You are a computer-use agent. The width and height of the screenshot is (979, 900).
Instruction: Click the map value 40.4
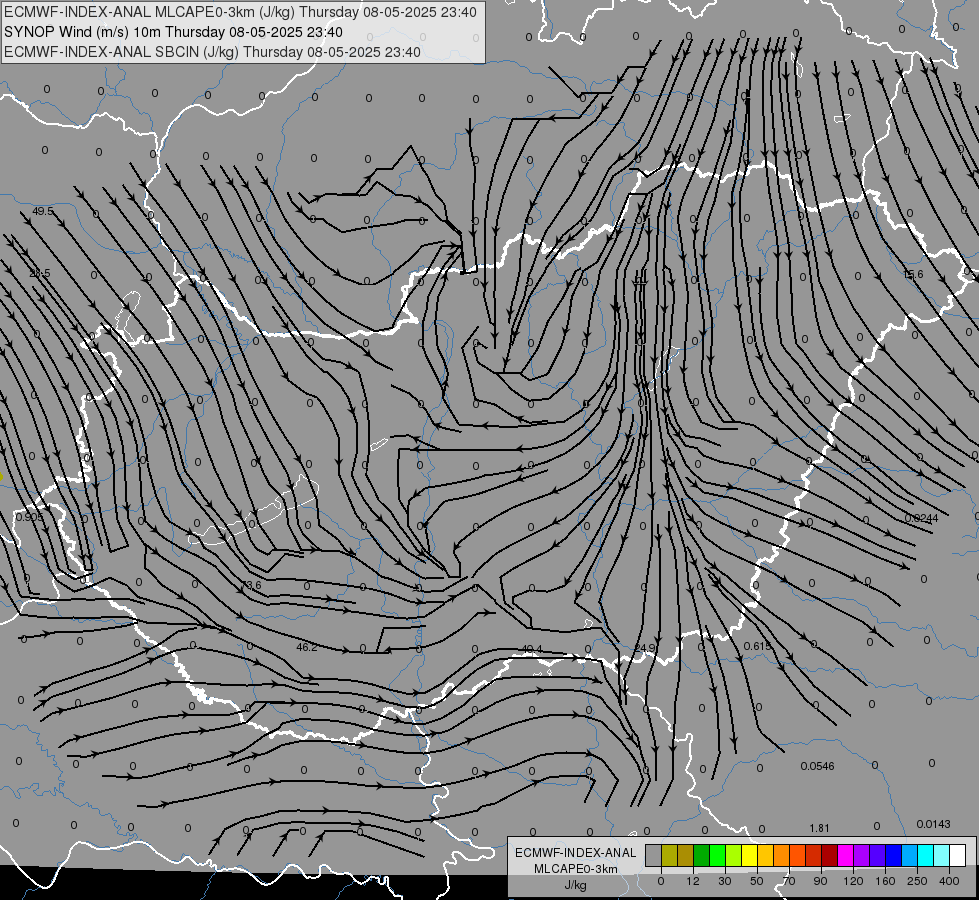[532, 650]
